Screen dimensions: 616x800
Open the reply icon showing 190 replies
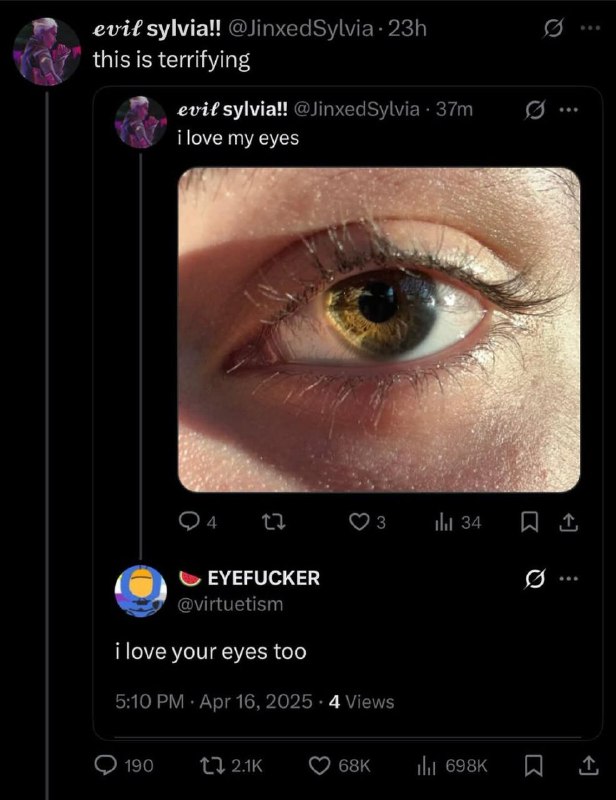pyautogui.click(x=105, y=765)
